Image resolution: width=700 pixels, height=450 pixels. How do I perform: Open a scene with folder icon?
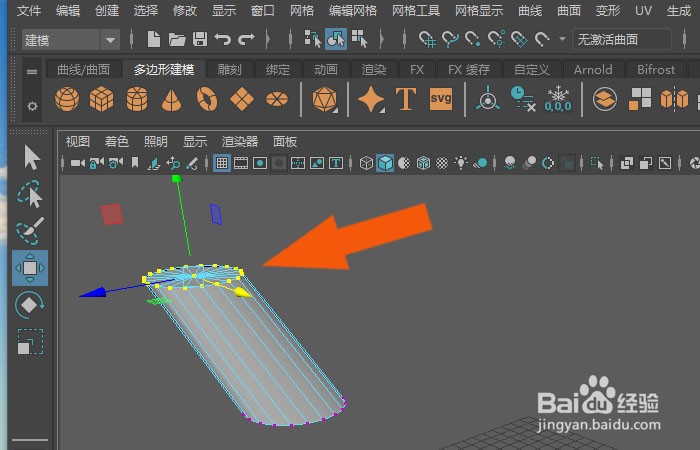[177, 40]
